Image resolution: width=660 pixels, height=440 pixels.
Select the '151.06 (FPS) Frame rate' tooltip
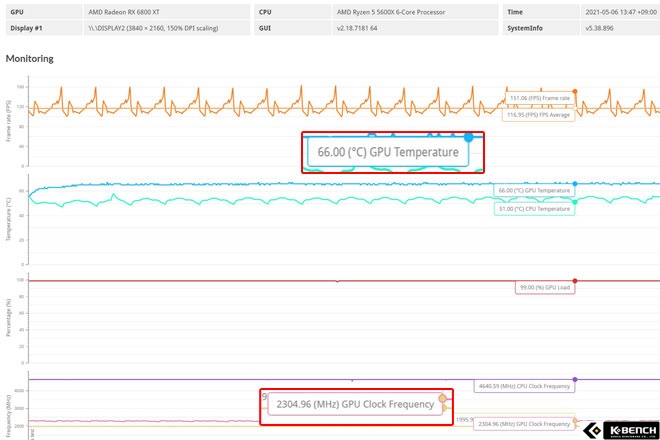[x=540, y=98]
